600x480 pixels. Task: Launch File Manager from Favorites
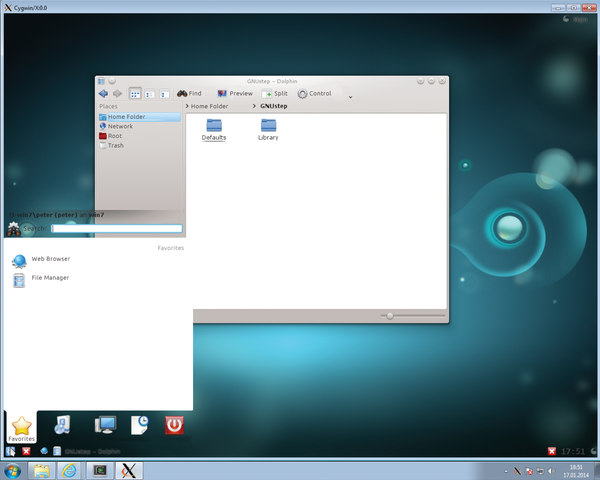40,279
